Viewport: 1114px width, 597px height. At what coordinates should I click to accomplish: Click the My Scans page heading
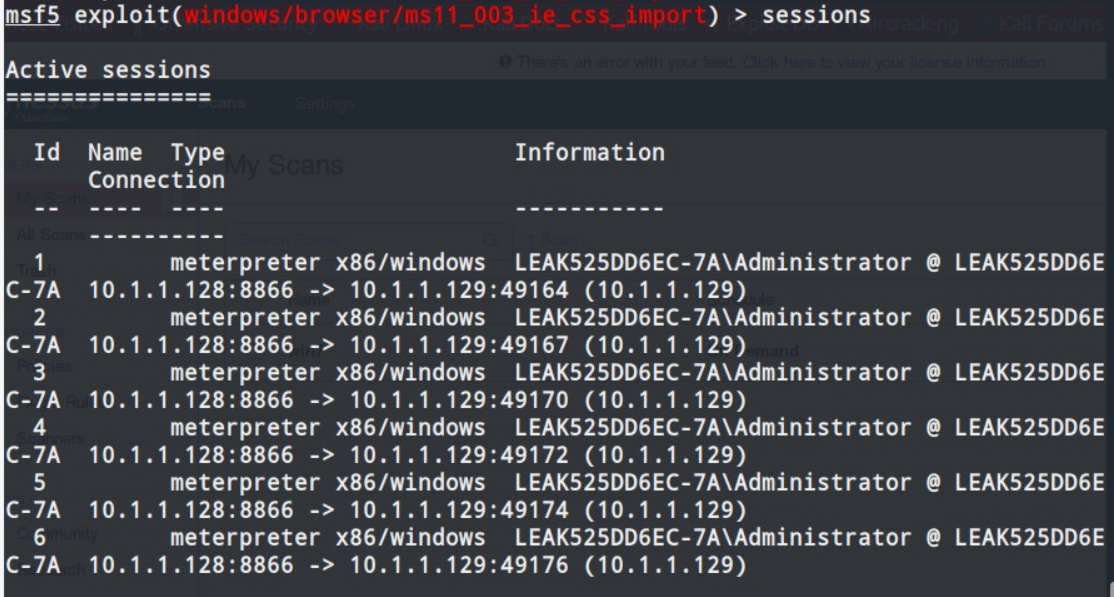tap(283, 165)
